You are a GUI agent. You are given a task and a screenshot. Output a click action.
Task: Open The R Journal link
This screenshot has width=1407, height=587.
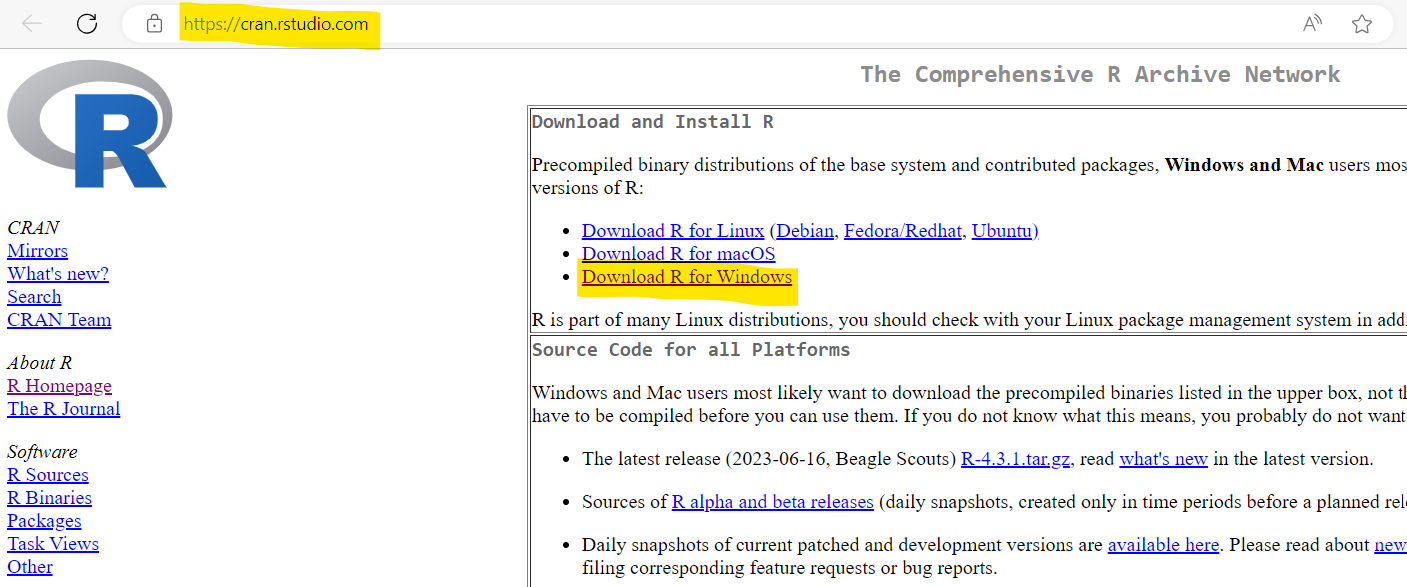63,409
